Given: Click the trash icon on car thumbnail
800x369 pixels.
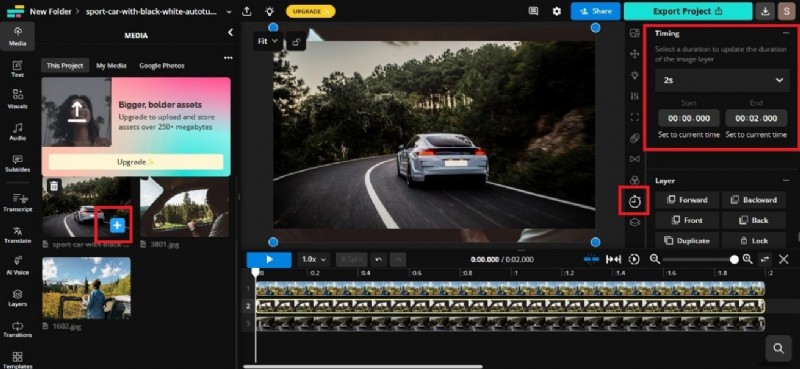Looking at the screenshot, I should click(x=54, y=186).
